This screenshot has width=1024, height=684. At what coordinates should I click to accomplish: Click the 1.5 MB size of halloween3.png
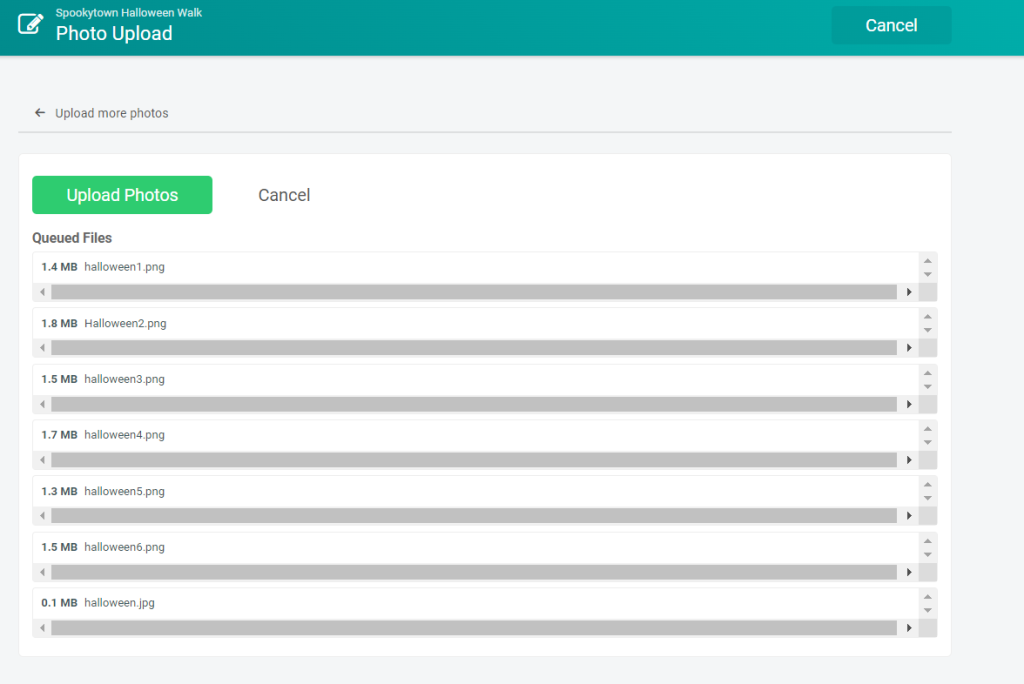59,379
